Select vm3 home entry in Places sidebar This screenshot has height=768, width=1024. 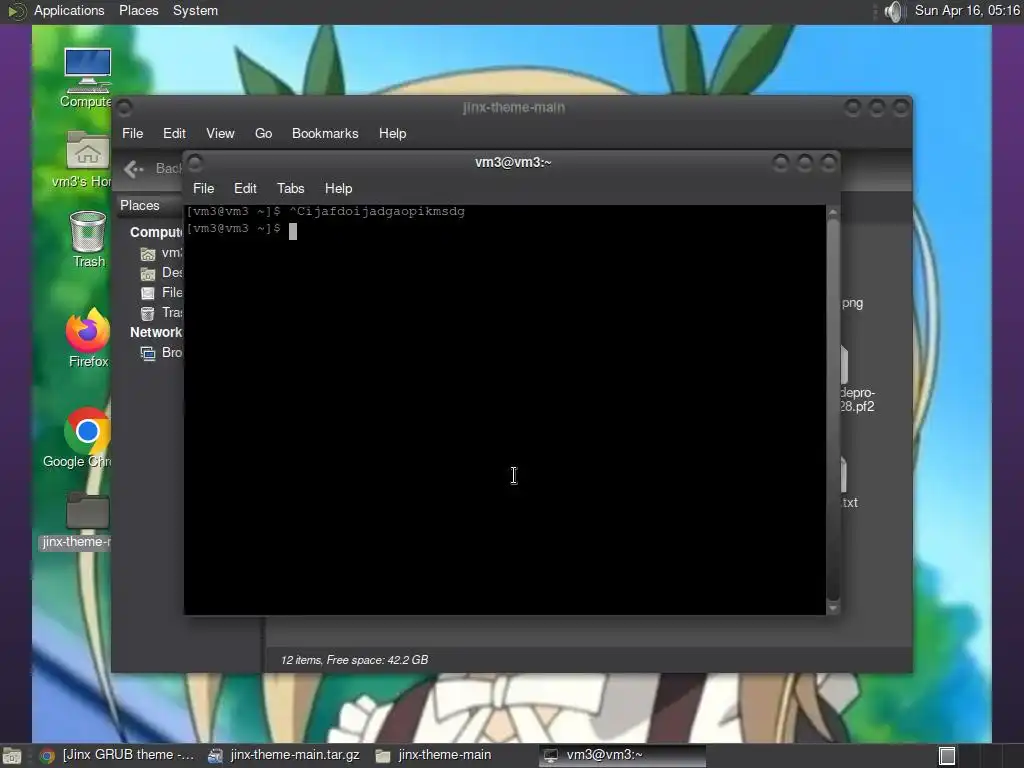(161, 253)
